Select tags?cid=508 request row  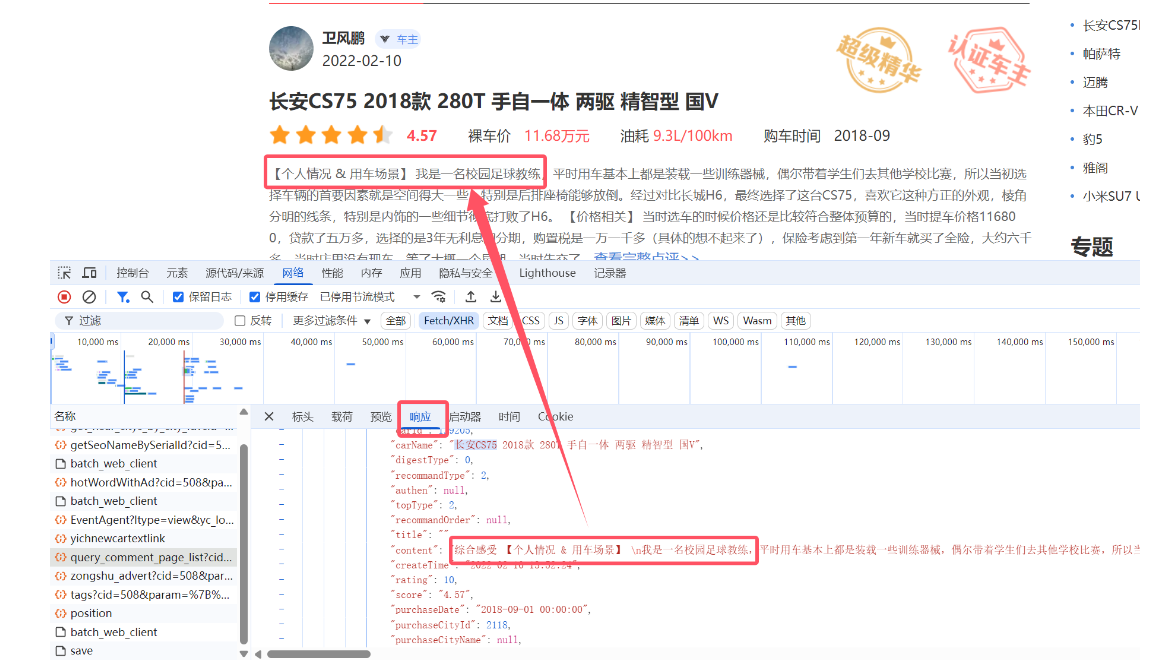(x=145, y=595)
